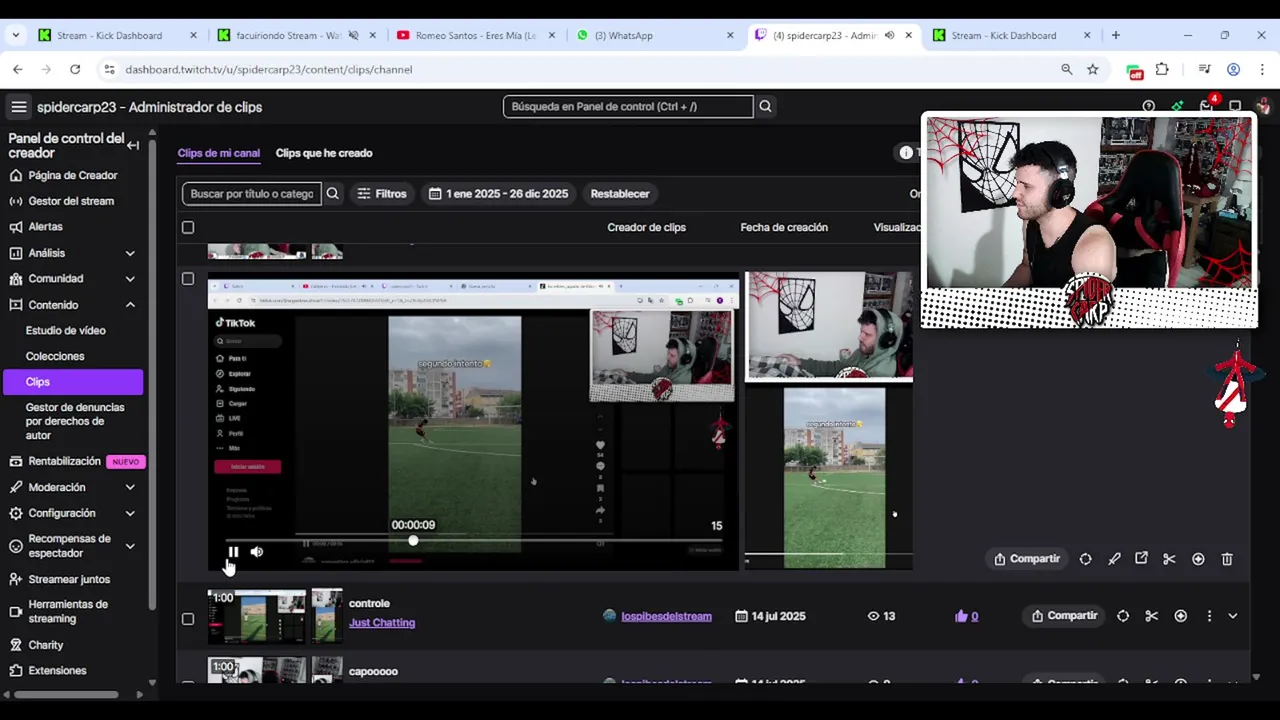Mute the clip preview volume
Screen dimensions: 1280x720
tap(257, 552)
